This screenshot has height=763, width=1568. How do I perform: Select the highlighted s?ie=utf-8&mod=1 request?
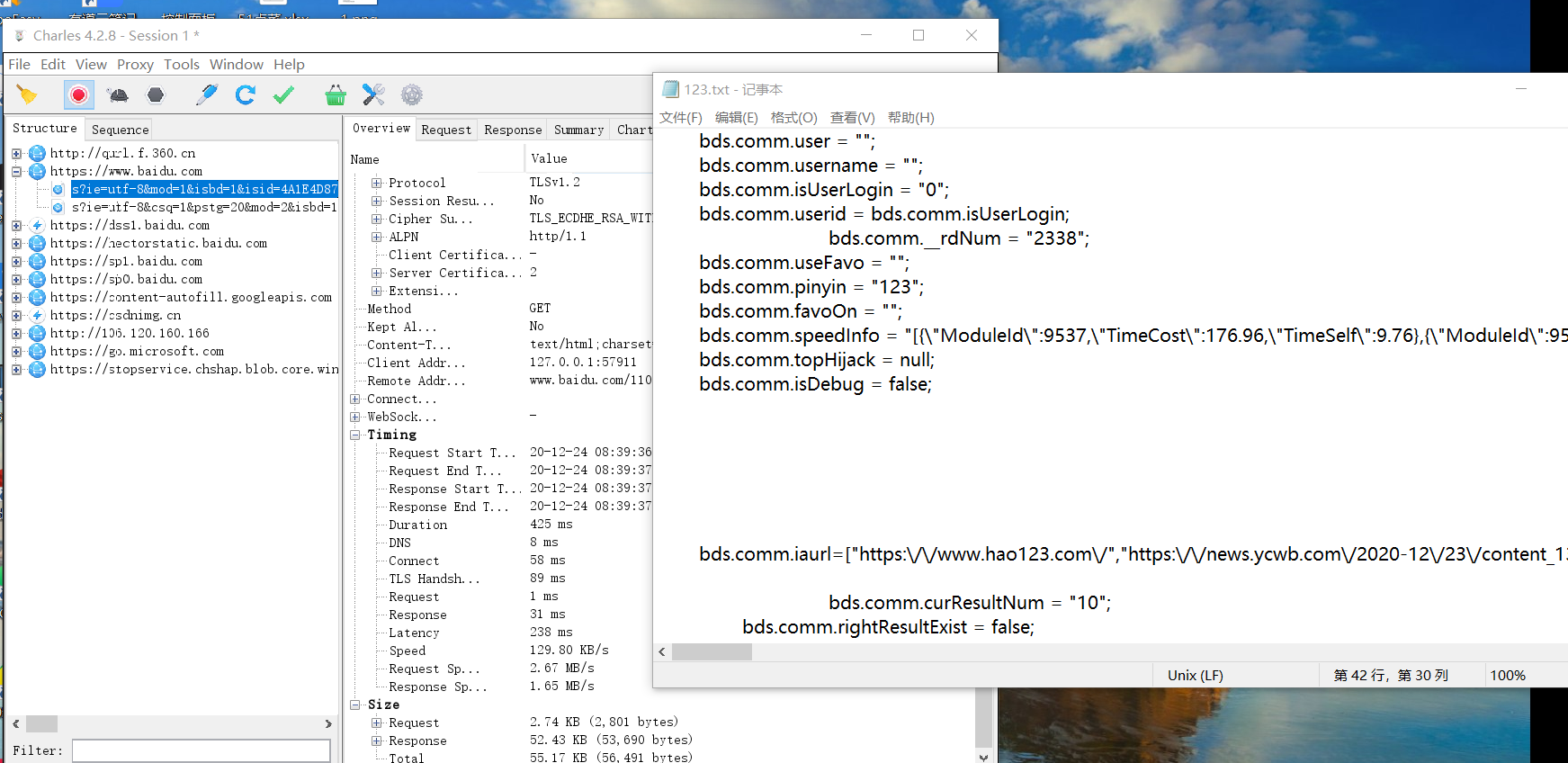click(x=204, y=189)
